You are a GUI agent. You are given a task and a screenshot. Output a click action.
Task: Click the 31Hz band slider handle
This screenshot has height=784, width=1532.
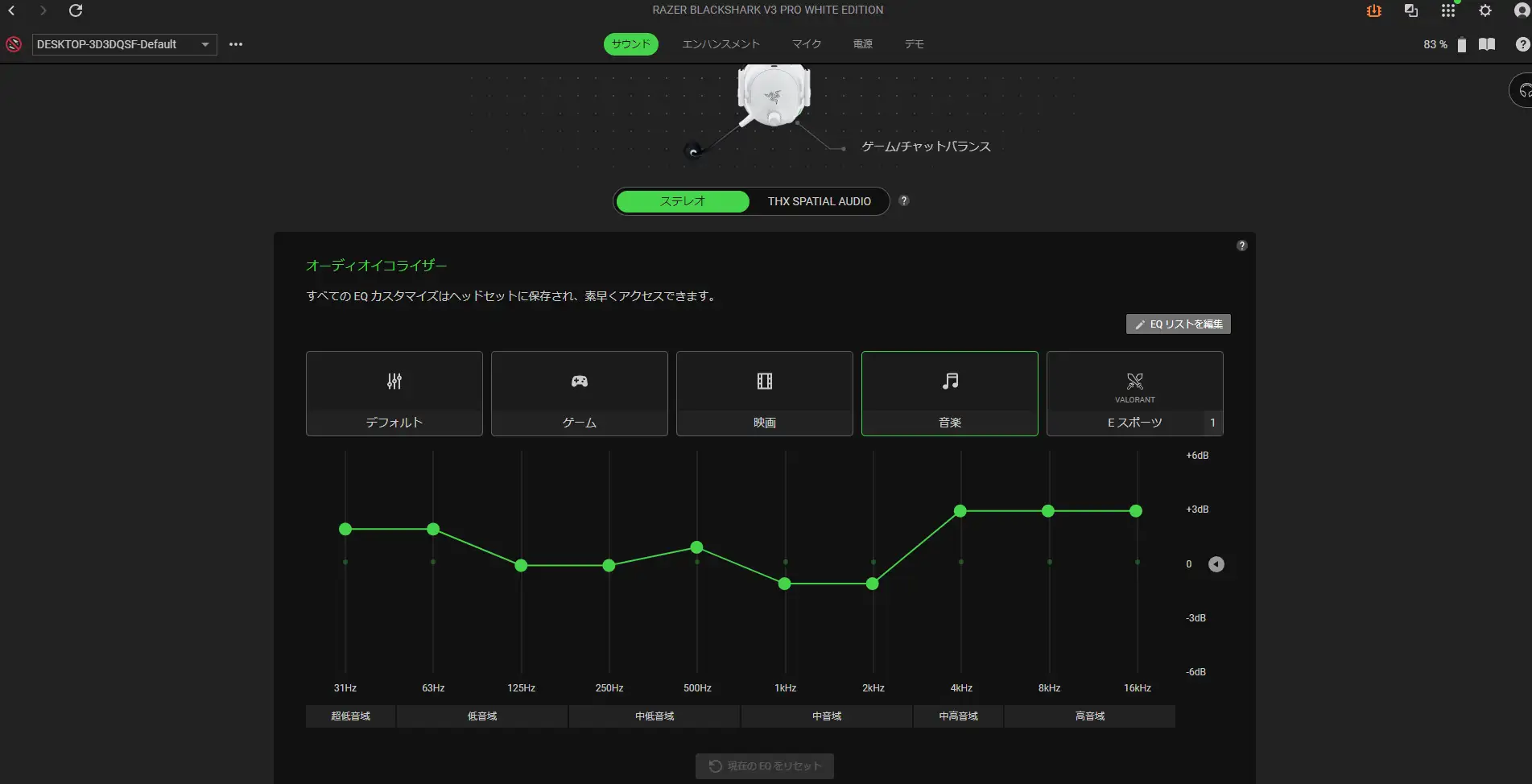345,529
